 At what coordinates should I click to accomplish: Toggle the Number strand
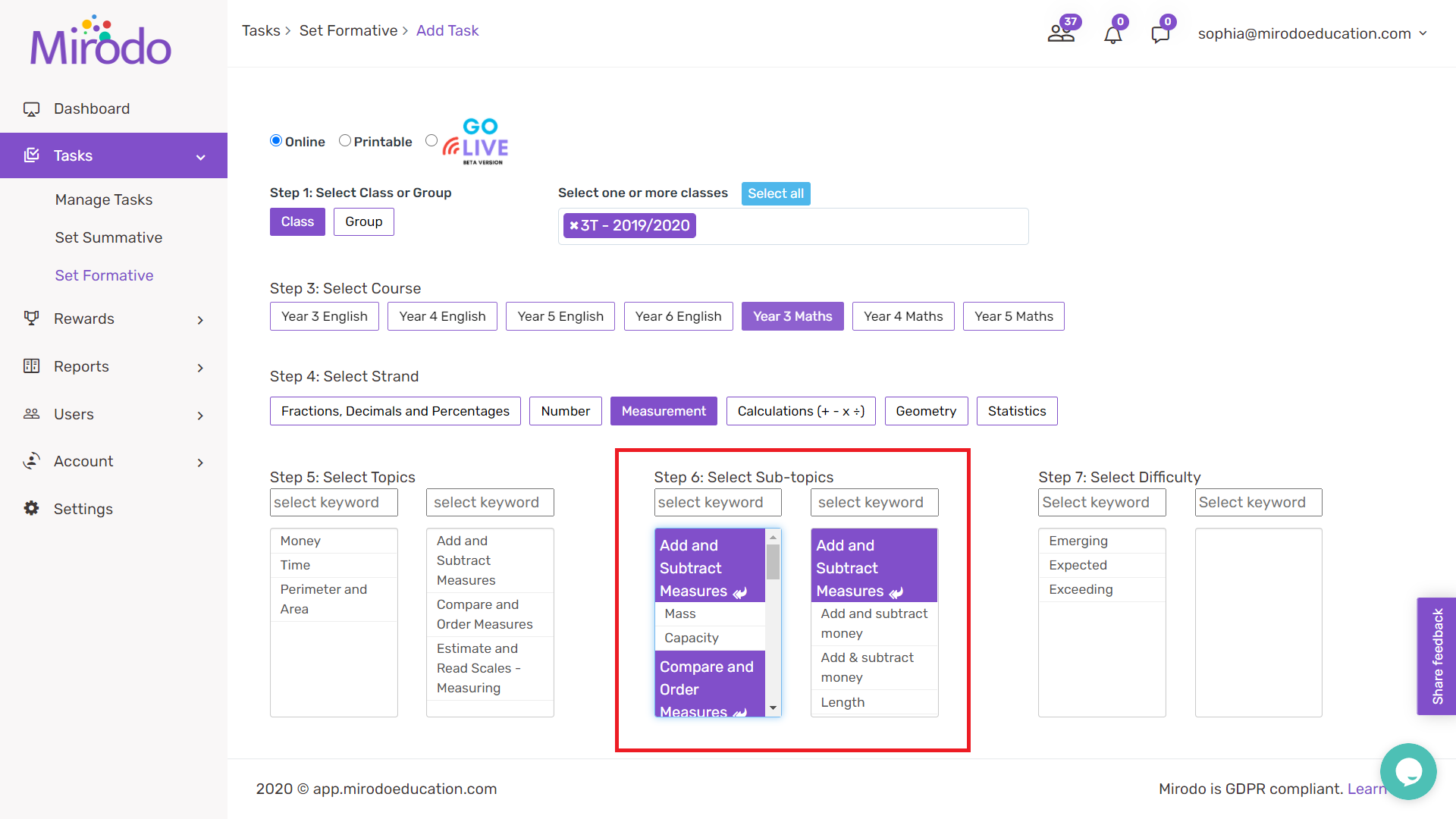566,411
